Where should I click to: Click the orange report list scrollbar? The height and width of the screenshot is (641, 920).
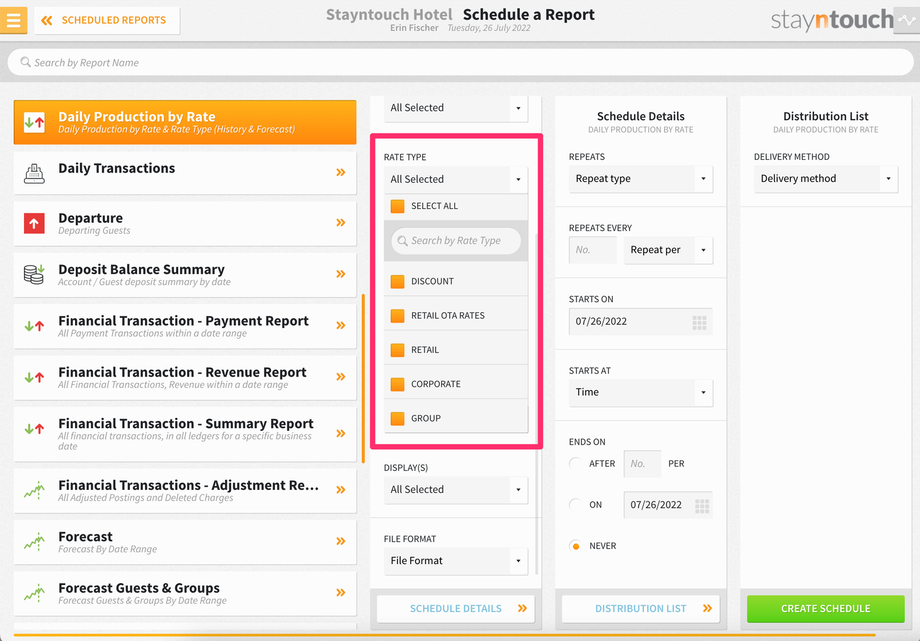point(364,379)
